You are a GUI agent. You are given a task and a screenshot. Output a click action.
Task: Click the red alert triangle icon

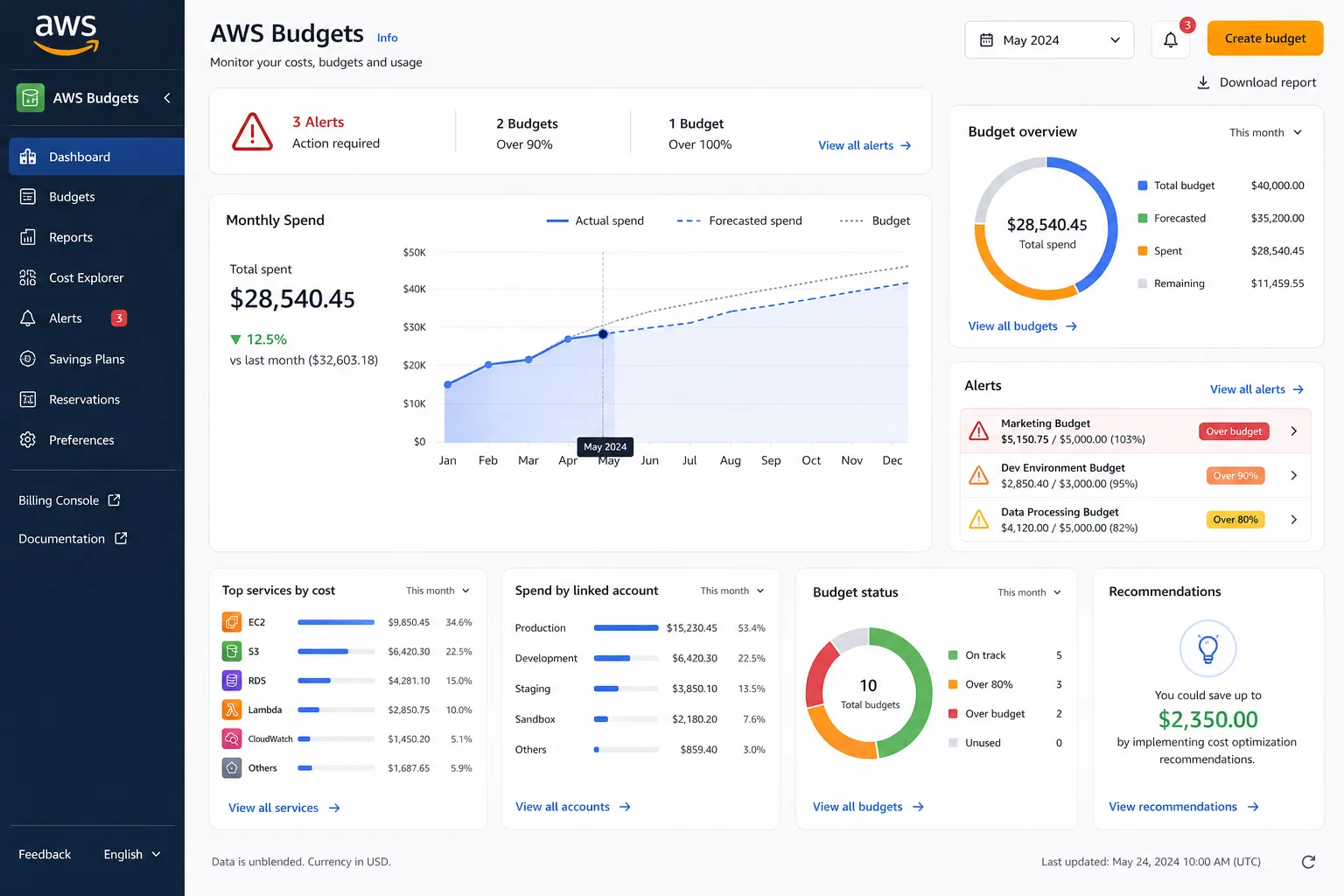coord(253,131)
